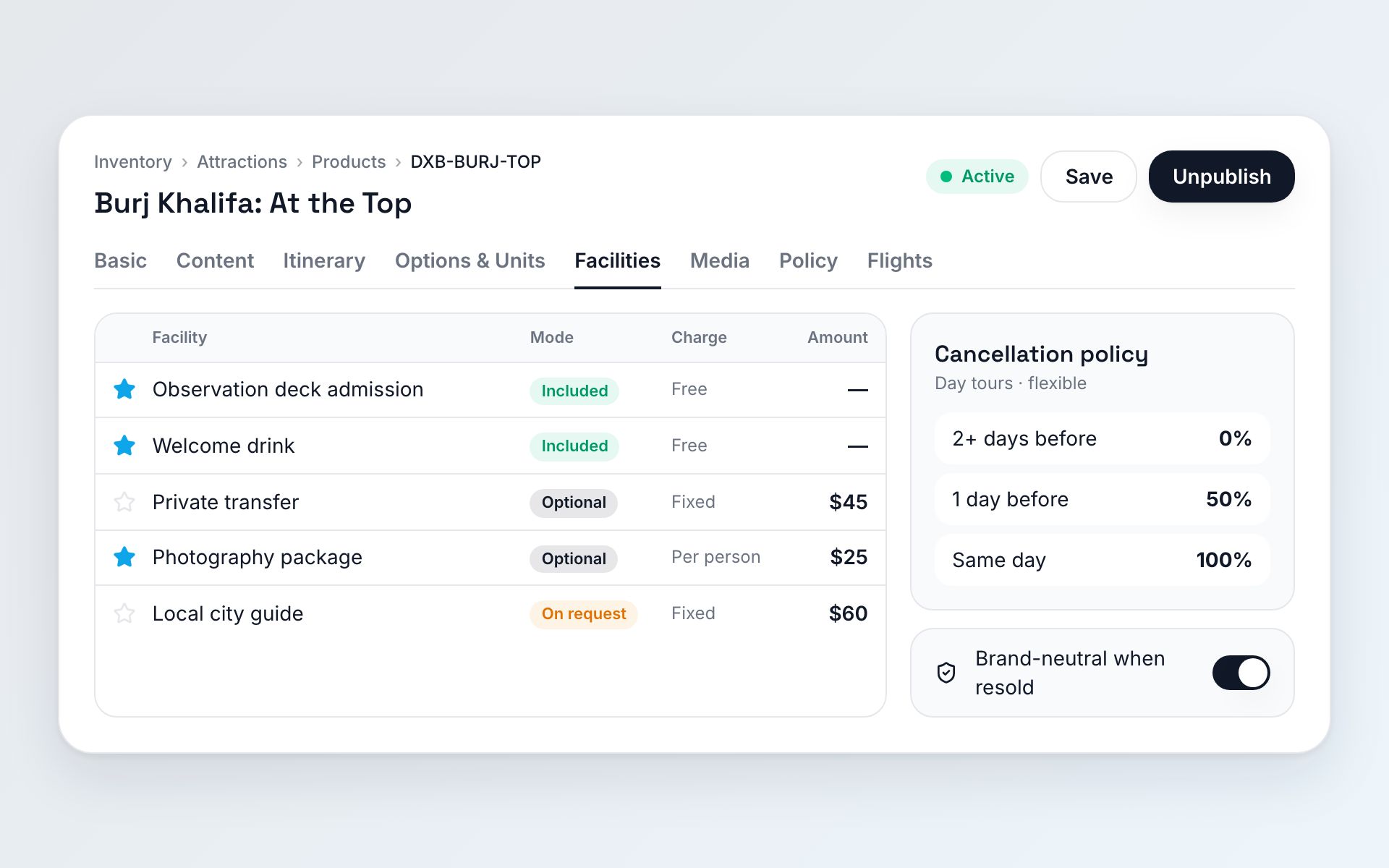Open Products breadcrumb link
This screenshot has height=868, width=1389.
coord(349,162)
